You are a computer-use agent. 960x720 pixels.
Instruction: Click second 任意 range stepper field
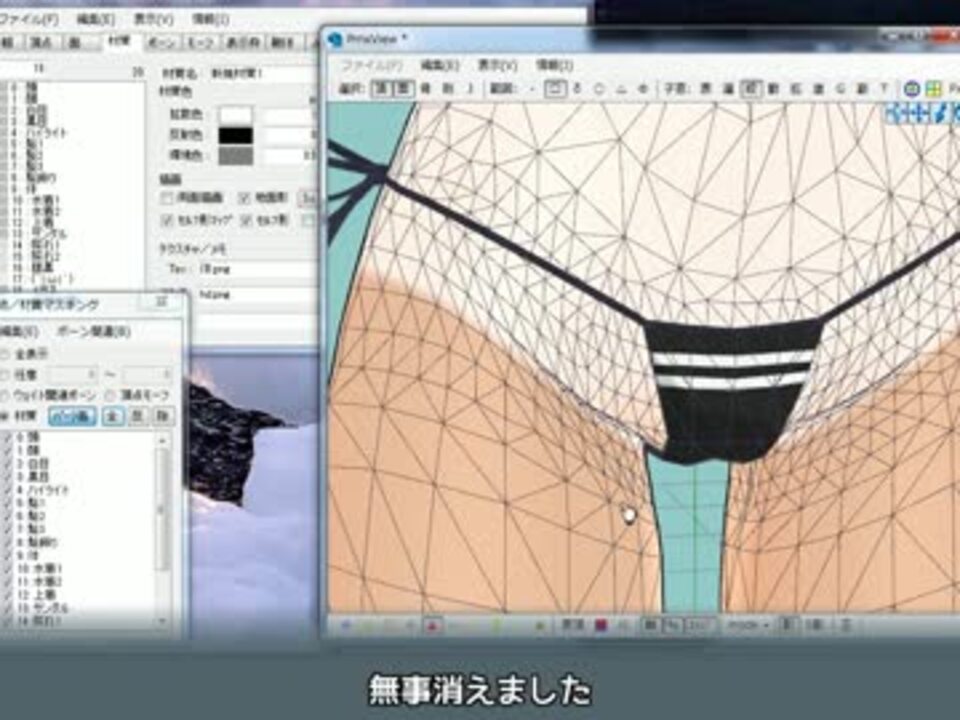click(x=147, y=374)
